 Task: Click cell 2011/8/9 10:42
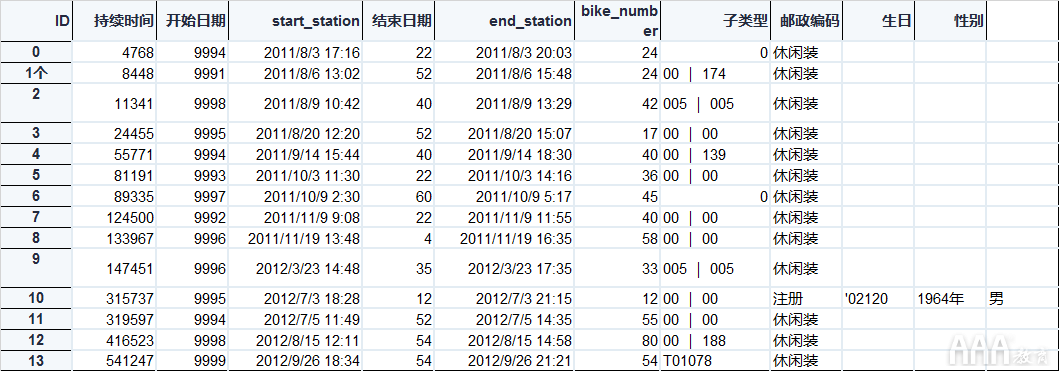(295, 103)
